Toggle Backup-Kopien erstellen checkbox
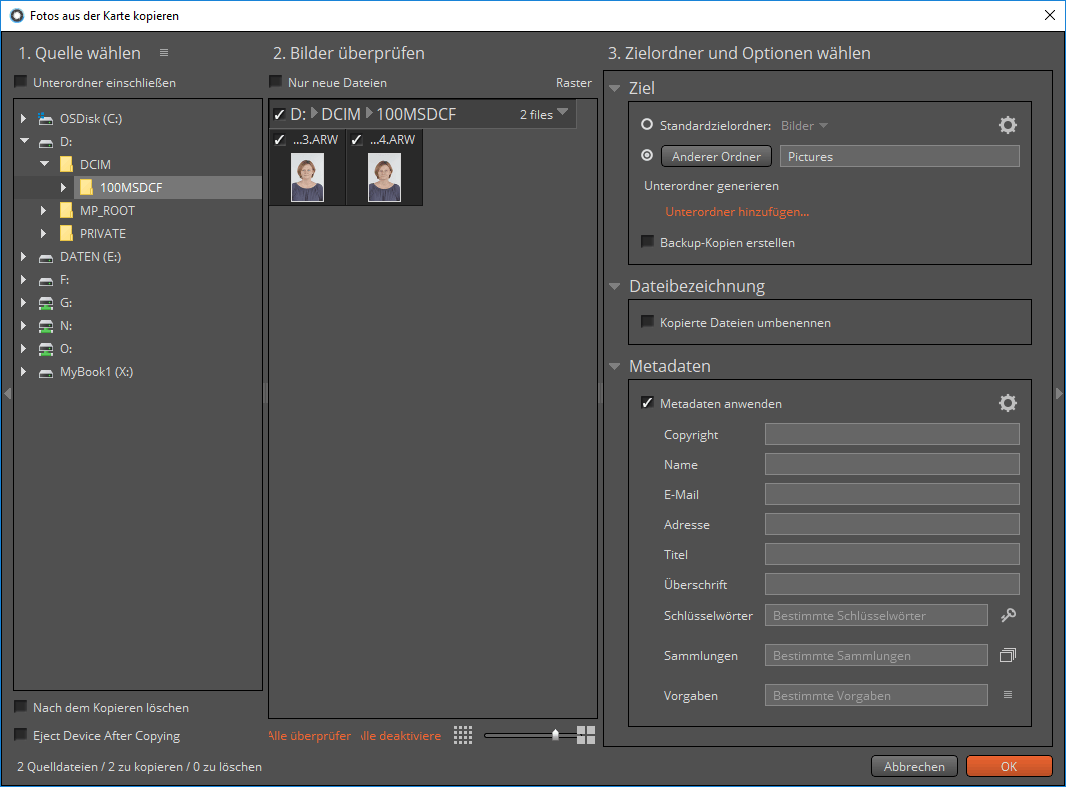Viewport: 1066px width, 787px height. [647, 242]
